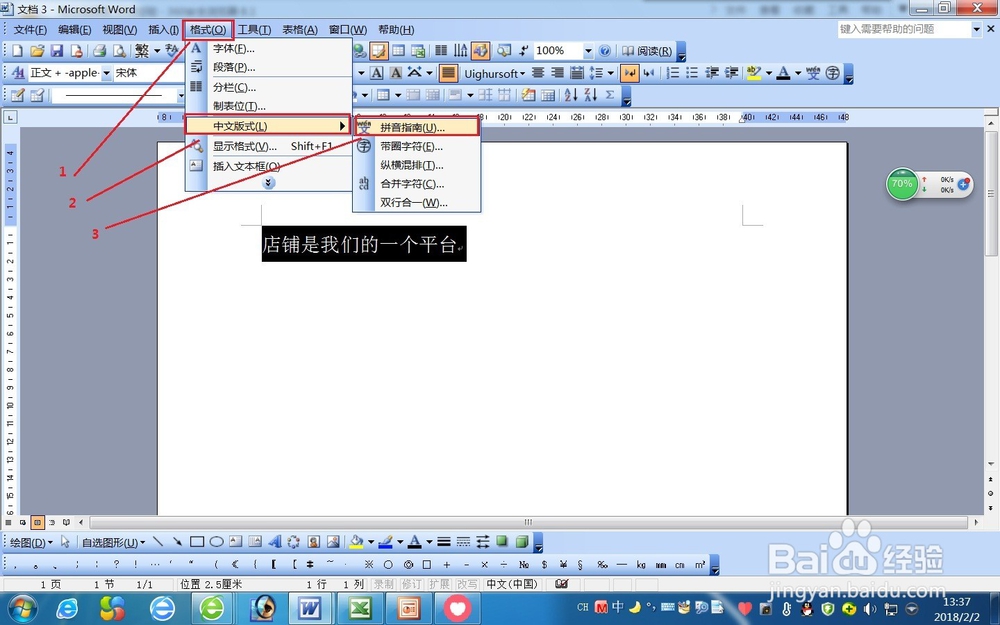The image size is (1000, 625).
Task: Save the document with floppy icon
Action: tap(57, 51)
